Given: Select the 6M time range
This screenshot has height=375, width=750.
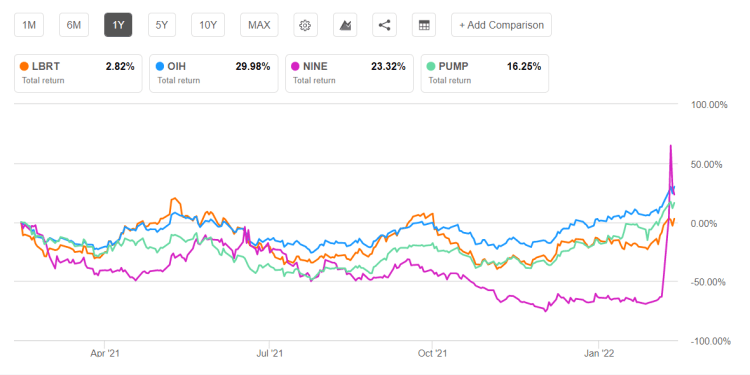Looking at the screenshot, I should (x=74, y=25).
